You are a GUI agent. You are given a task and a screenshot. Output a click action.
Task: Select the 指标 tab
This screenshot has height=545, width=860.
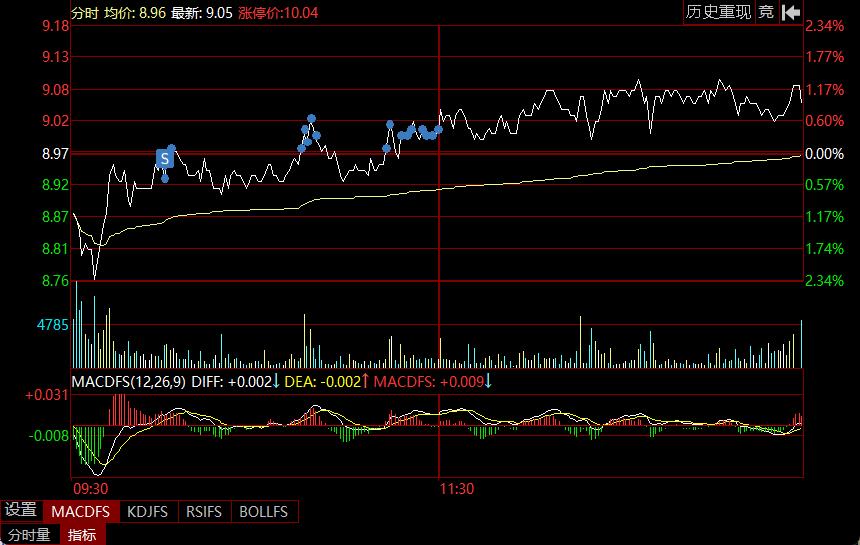click(x=82, y=535)
